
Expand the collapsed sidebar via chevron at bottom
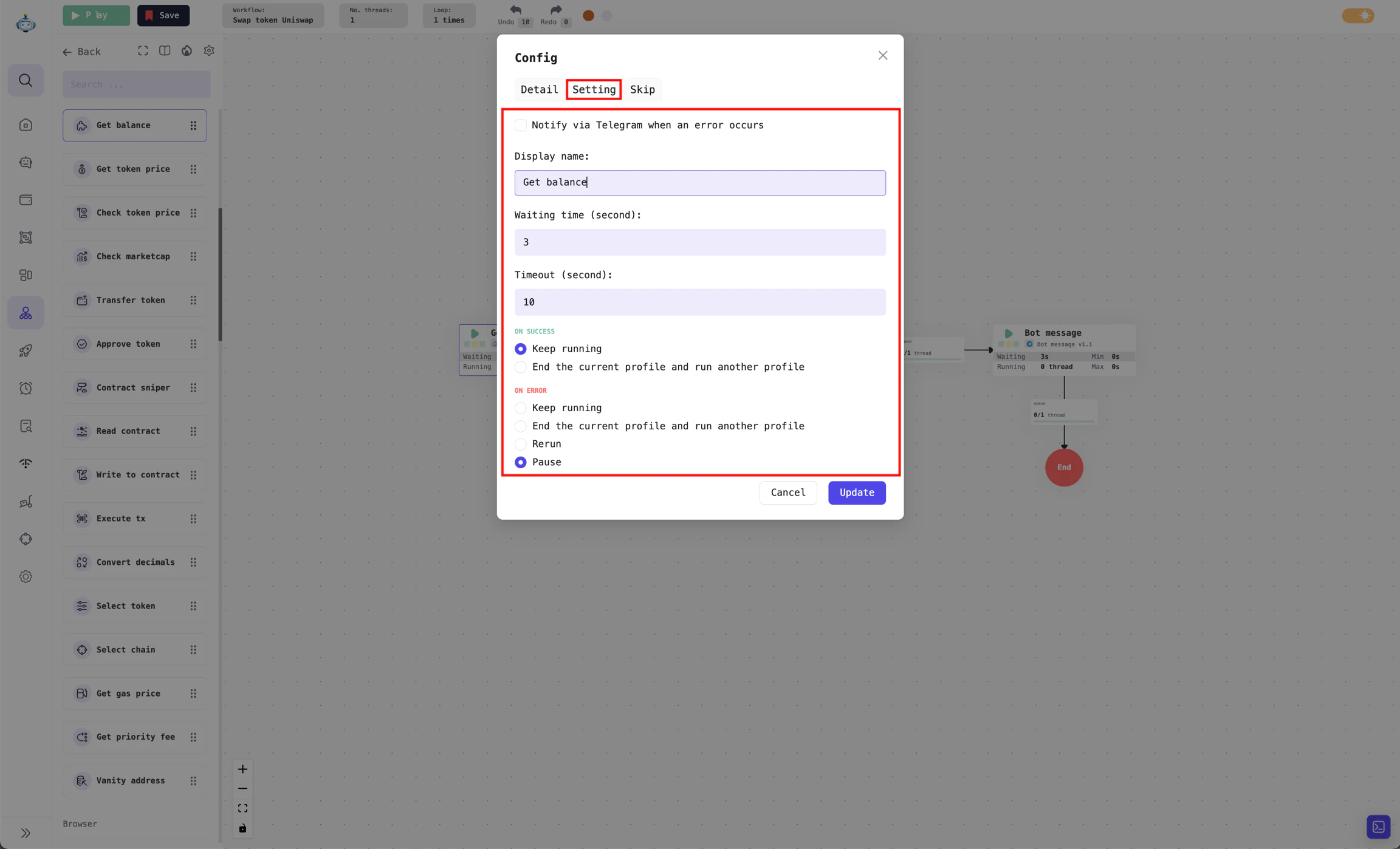tap(26, 833)
